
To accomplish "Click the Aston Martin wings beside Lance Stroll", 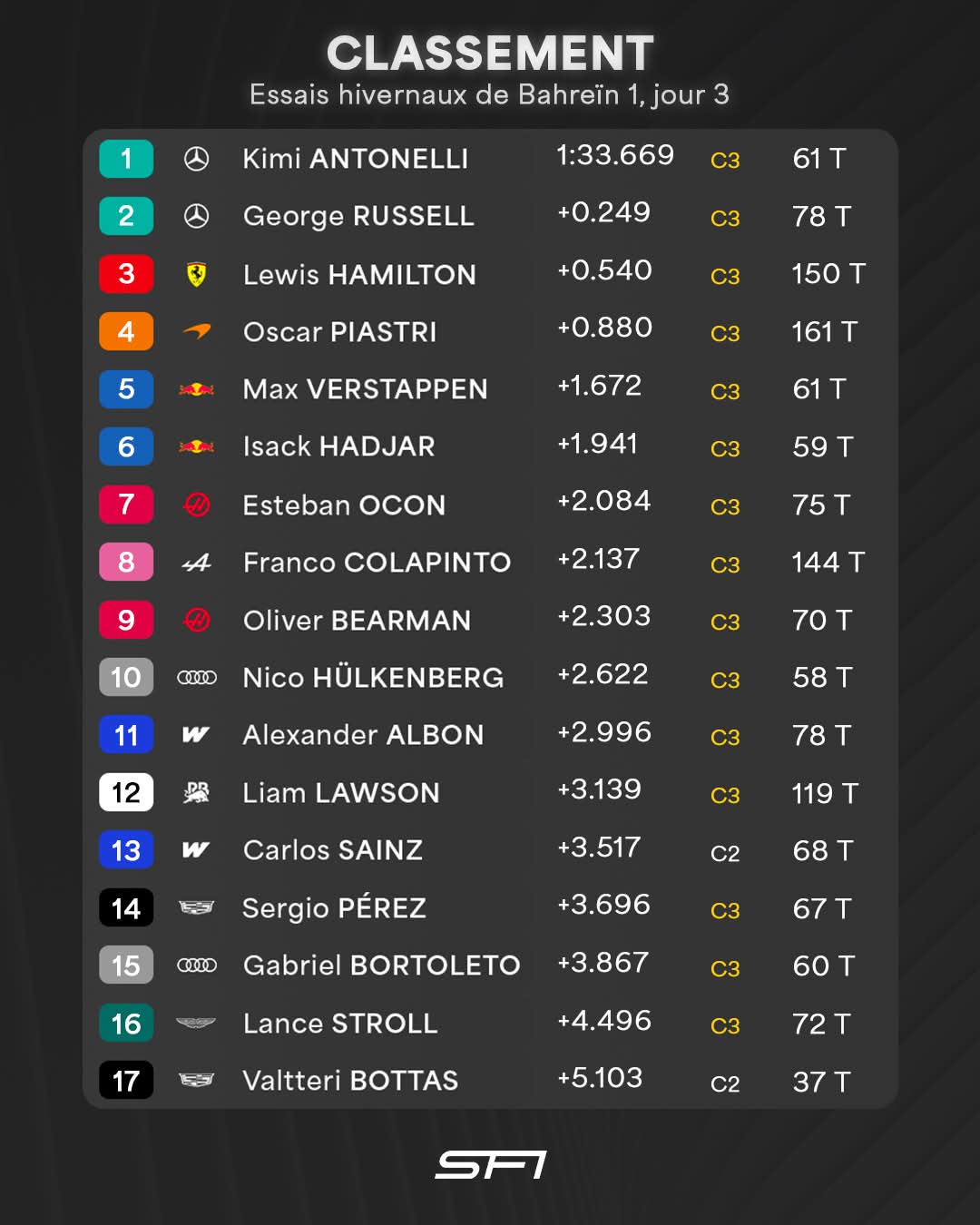I will point(196,1024).
